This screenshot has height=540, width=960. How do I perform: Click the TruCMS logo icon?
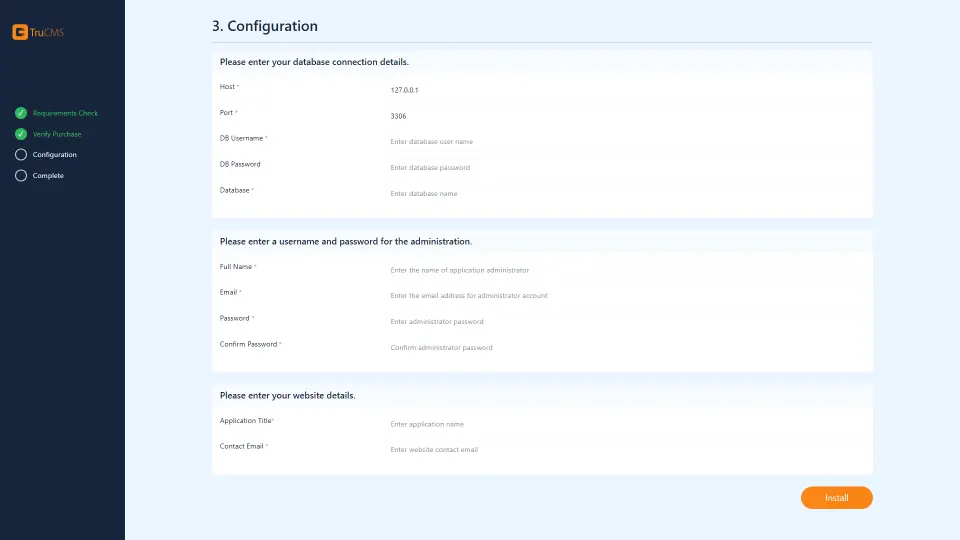[20, 32]
